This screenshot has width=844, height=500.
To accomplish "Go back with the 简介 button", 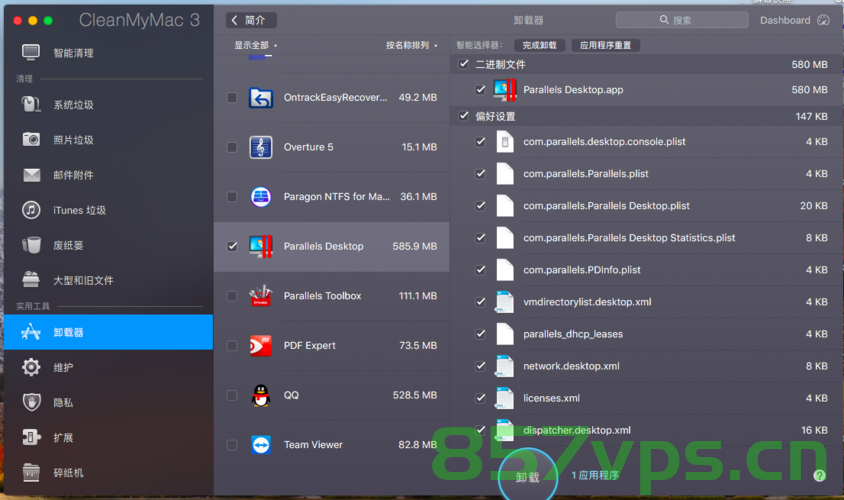I will point(251,20).
